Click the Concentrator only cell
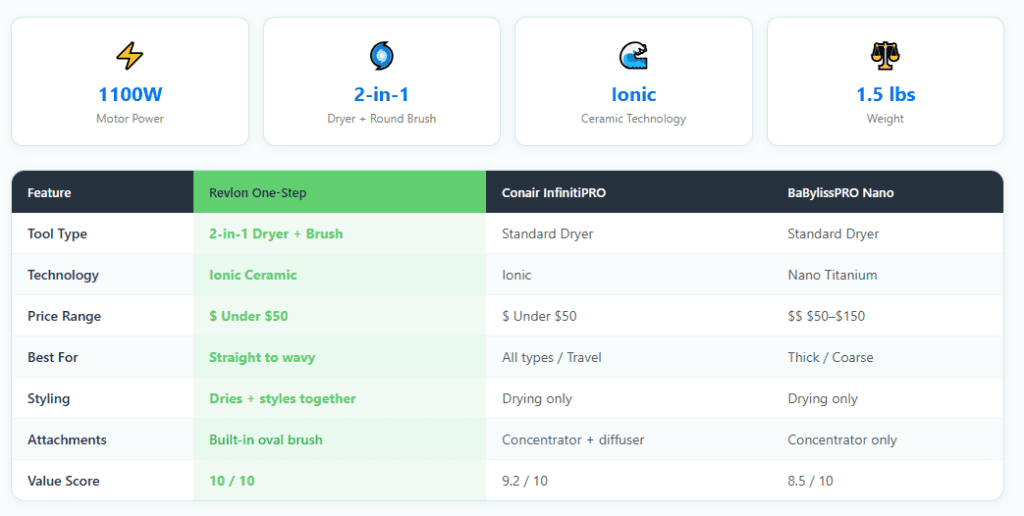Image resolution: width=1024 pixels, height=516 pixels. click(x=888, y=440)
